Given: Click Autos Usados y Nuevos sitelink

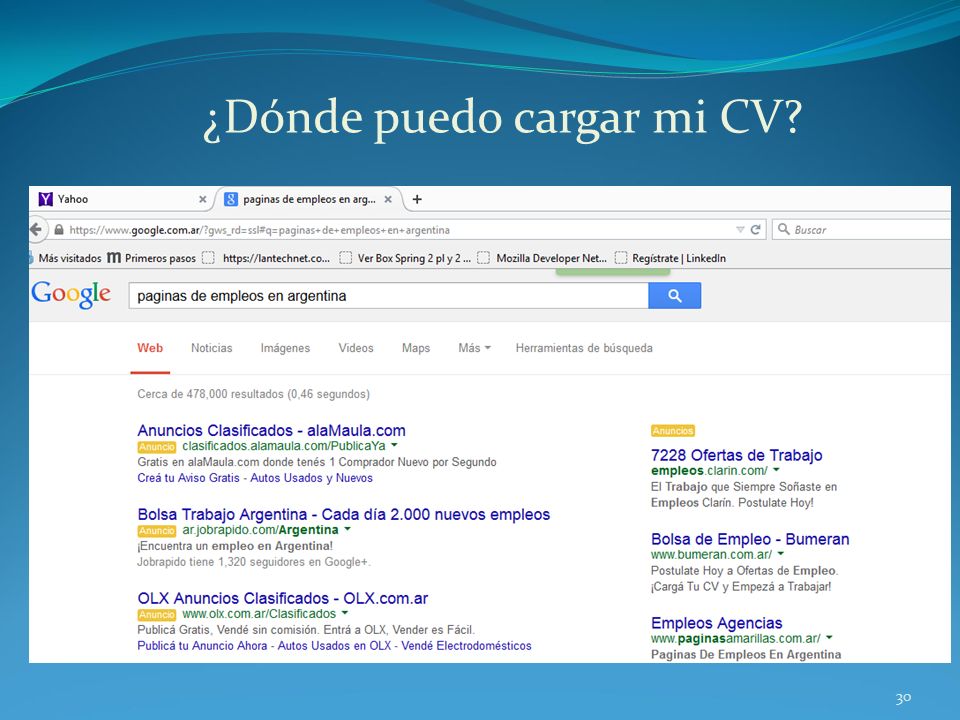Looking at the screenshot, I should click(x=312, y=478).
